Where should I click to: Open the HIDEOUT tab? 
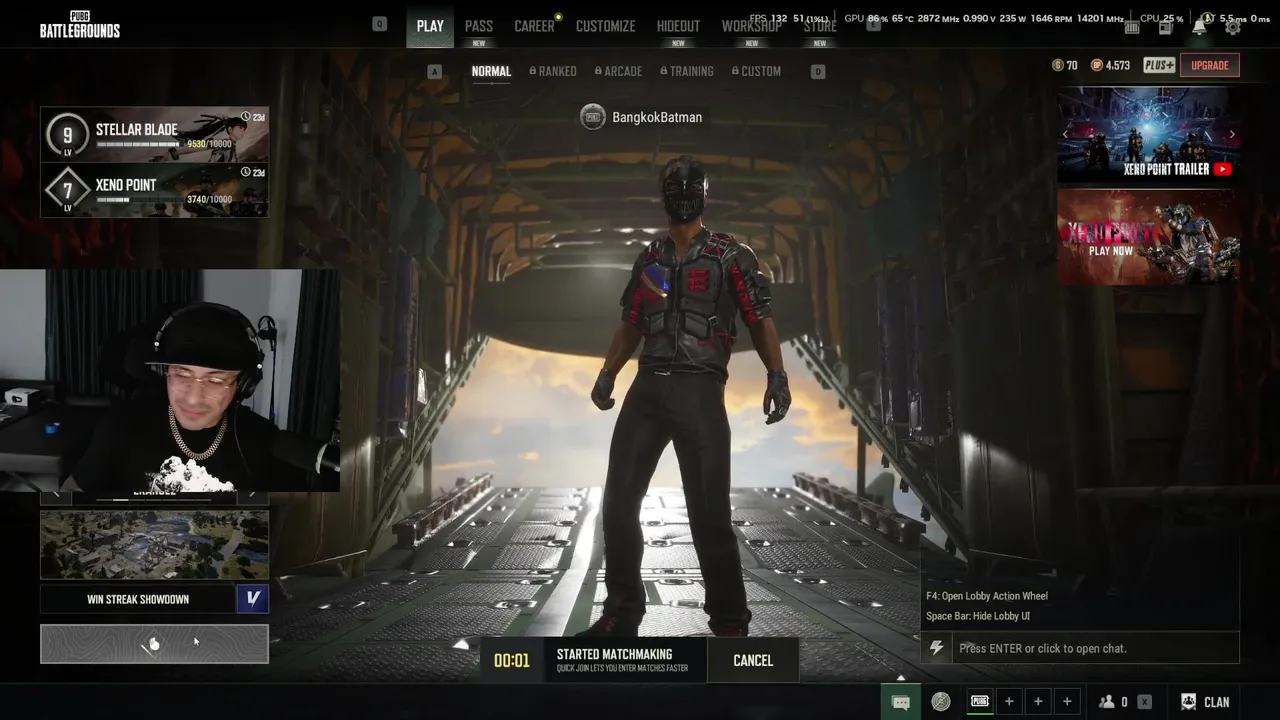678,27
